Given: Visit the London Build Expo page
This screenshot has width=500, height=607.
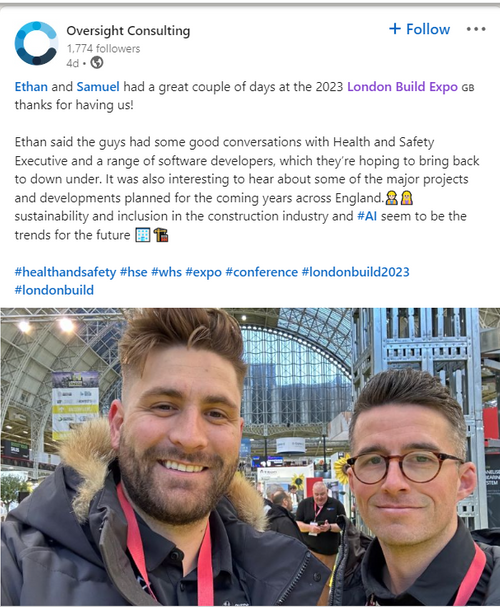Looking at the screenshot, I should (x=402, y=86).
